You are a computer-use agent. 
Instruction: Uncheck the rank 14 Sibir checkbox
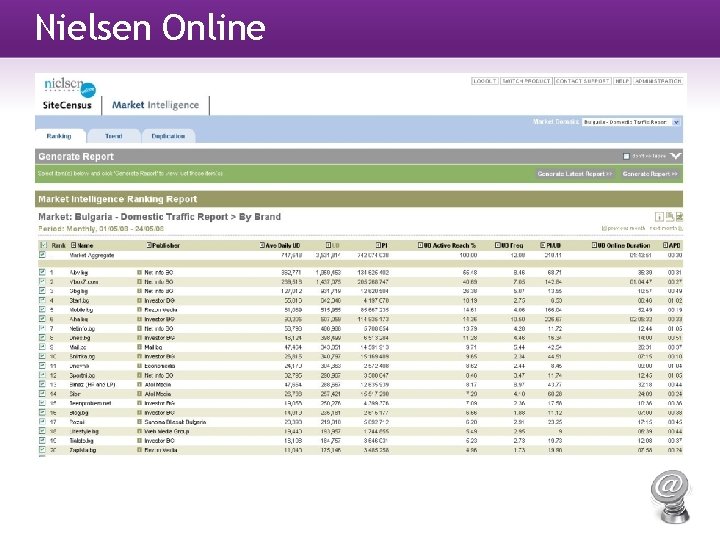pos(43,394)
